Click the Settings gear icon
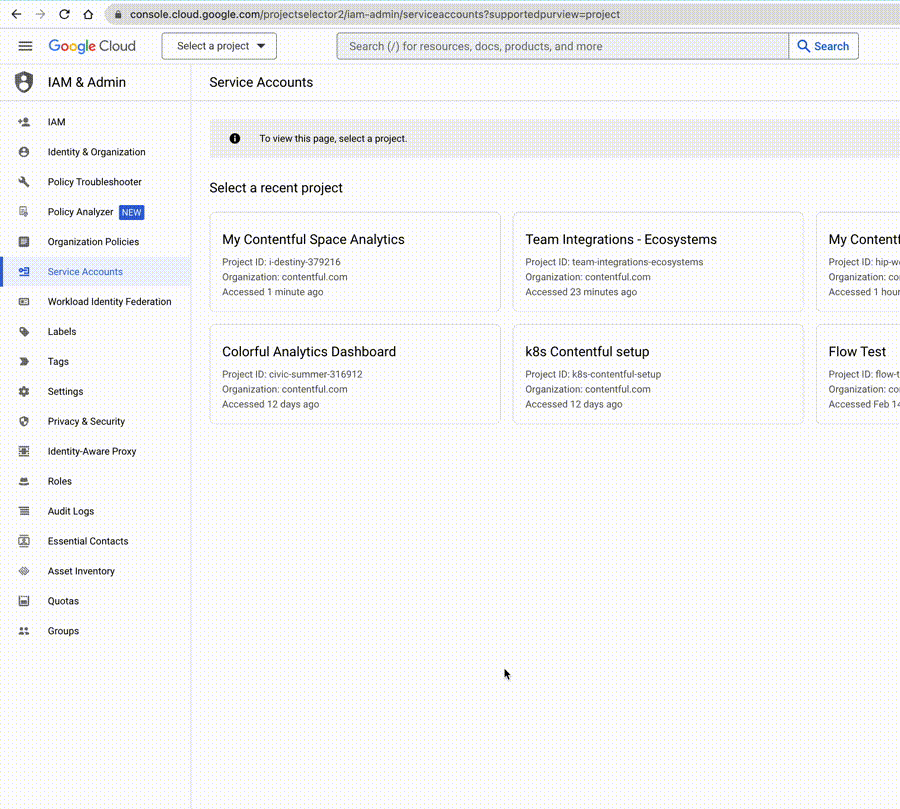Screen dimensions: 900x809 point(24,392)
